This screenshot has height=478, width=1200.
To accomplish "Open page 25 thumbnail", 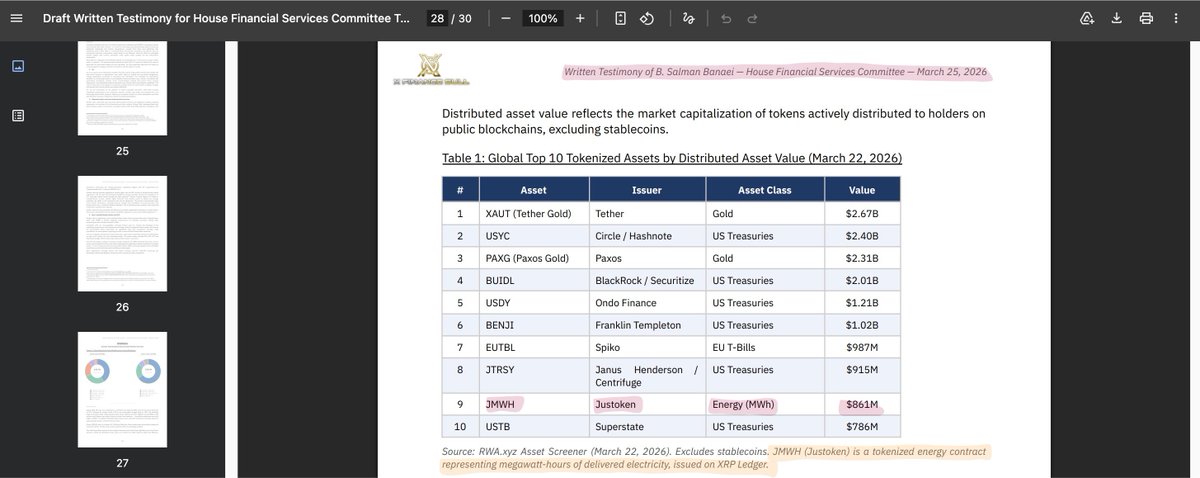I will pyautogui.click(x=122, y=88).
